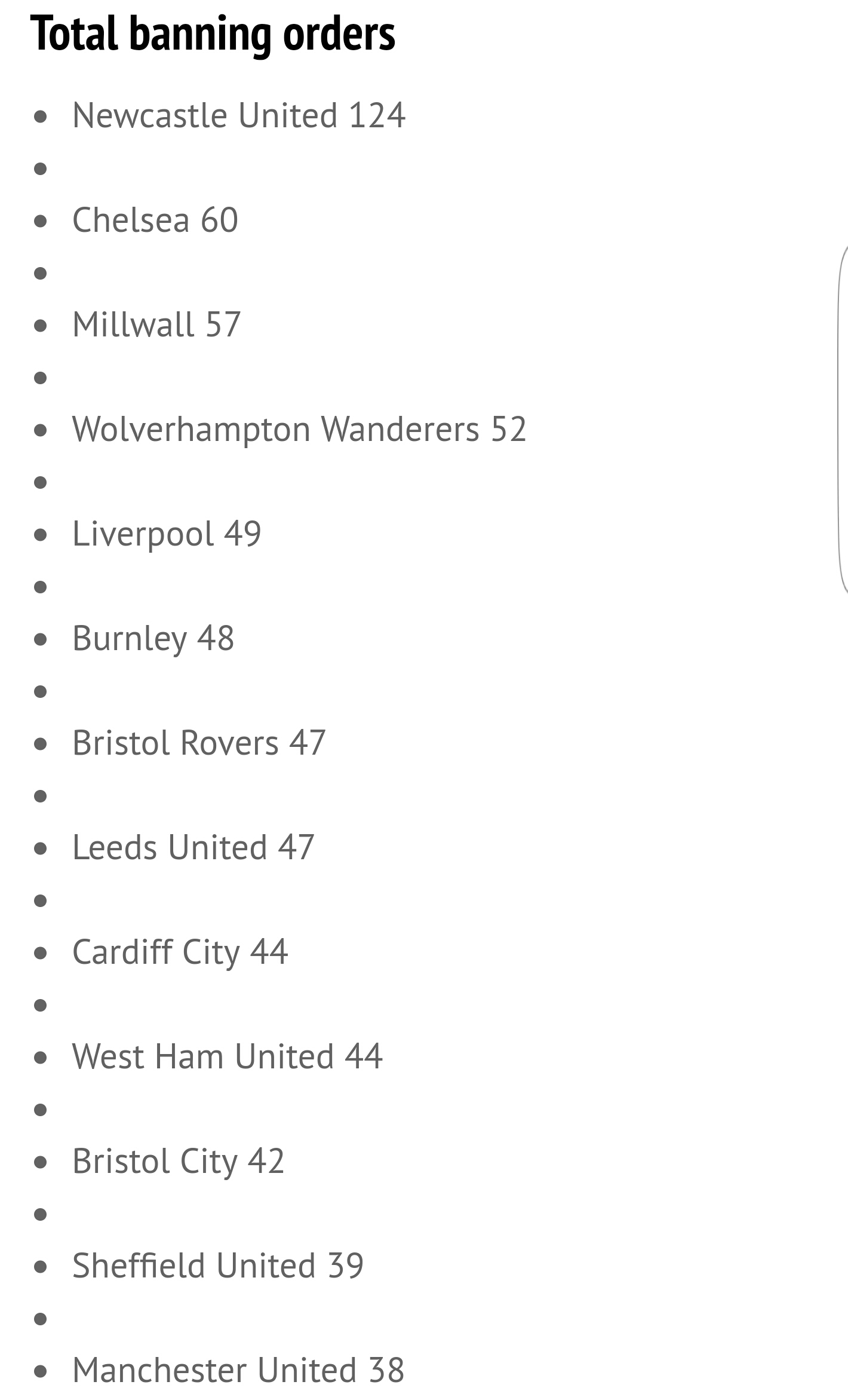Select the Bristol Rovers 47 entry

coord(199,743)
